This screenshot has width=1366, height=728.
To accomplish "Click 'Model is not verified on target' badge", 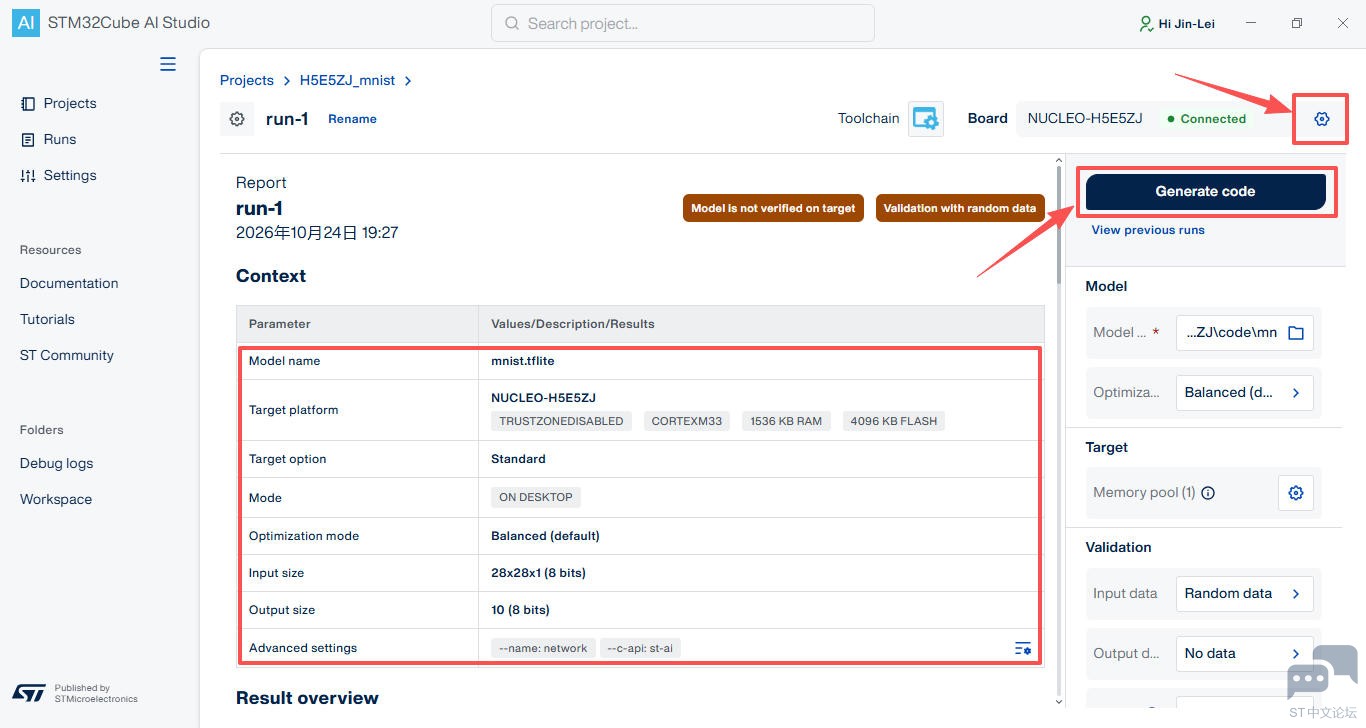I will click(773, 208).
